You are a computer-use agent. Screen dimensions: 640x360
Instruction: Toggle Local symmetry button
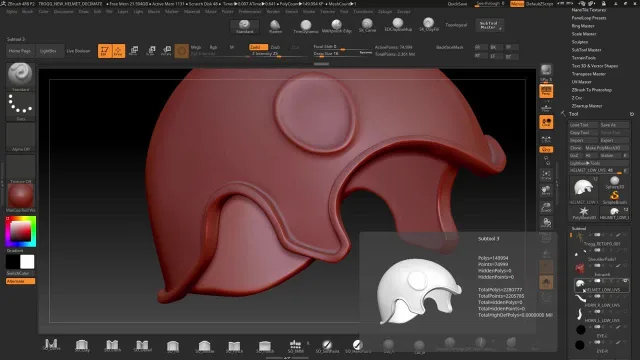[546, 122]
